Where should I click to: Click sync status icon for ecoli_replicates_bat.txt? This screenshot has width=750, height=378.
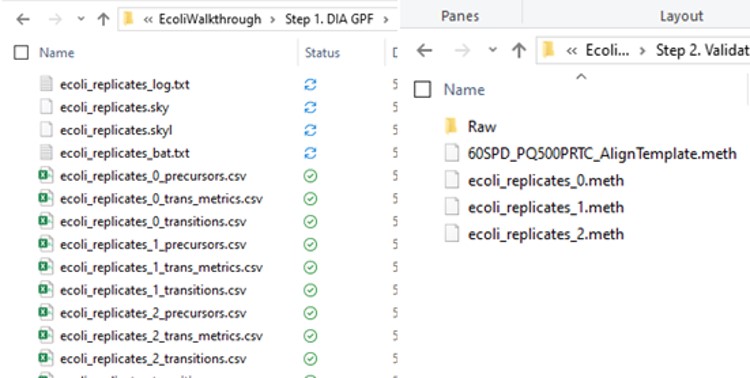coord(310,153)
